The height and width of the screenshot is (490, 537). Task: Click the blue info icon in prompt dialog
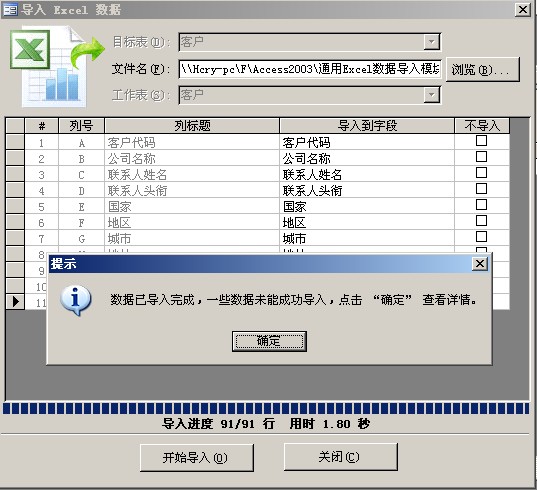click(x=75, y=300)
